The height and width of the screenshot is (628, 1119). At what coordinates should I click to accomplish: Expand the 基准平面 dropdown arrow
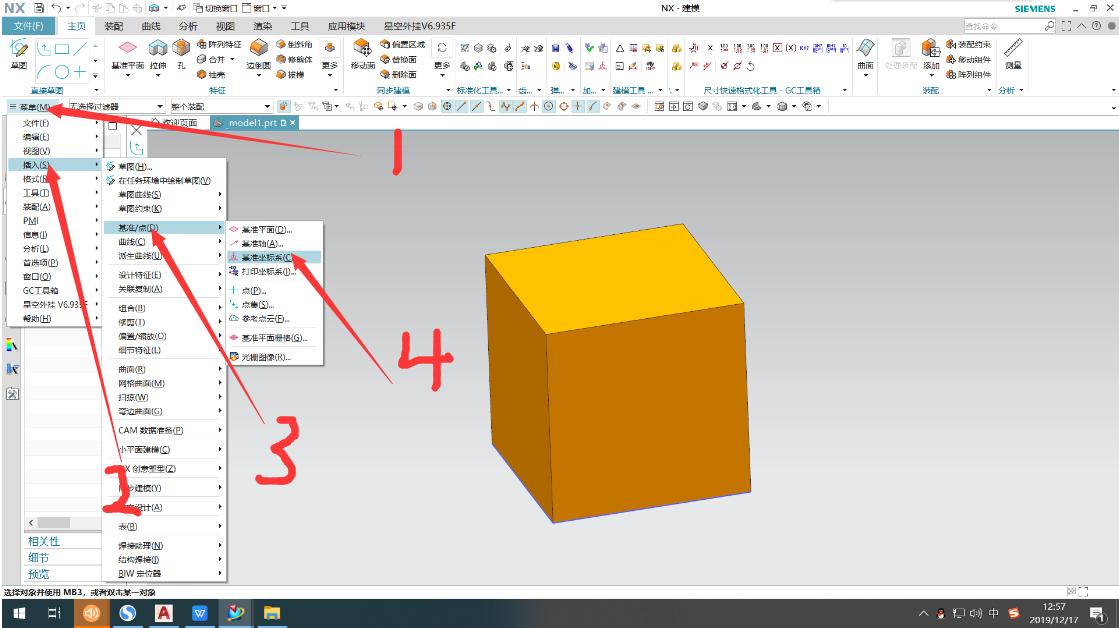point(128,75)
